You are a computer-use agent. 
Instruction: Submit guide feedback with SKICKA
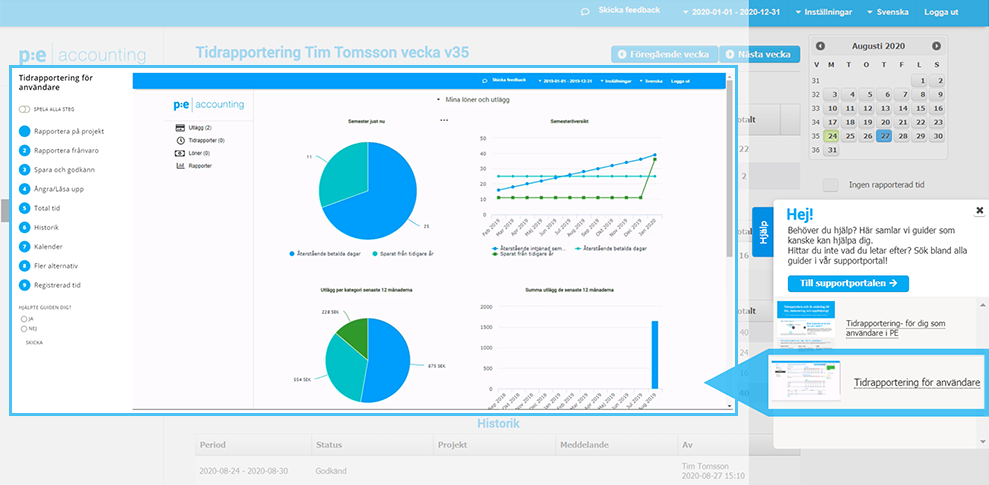(34, 342)
